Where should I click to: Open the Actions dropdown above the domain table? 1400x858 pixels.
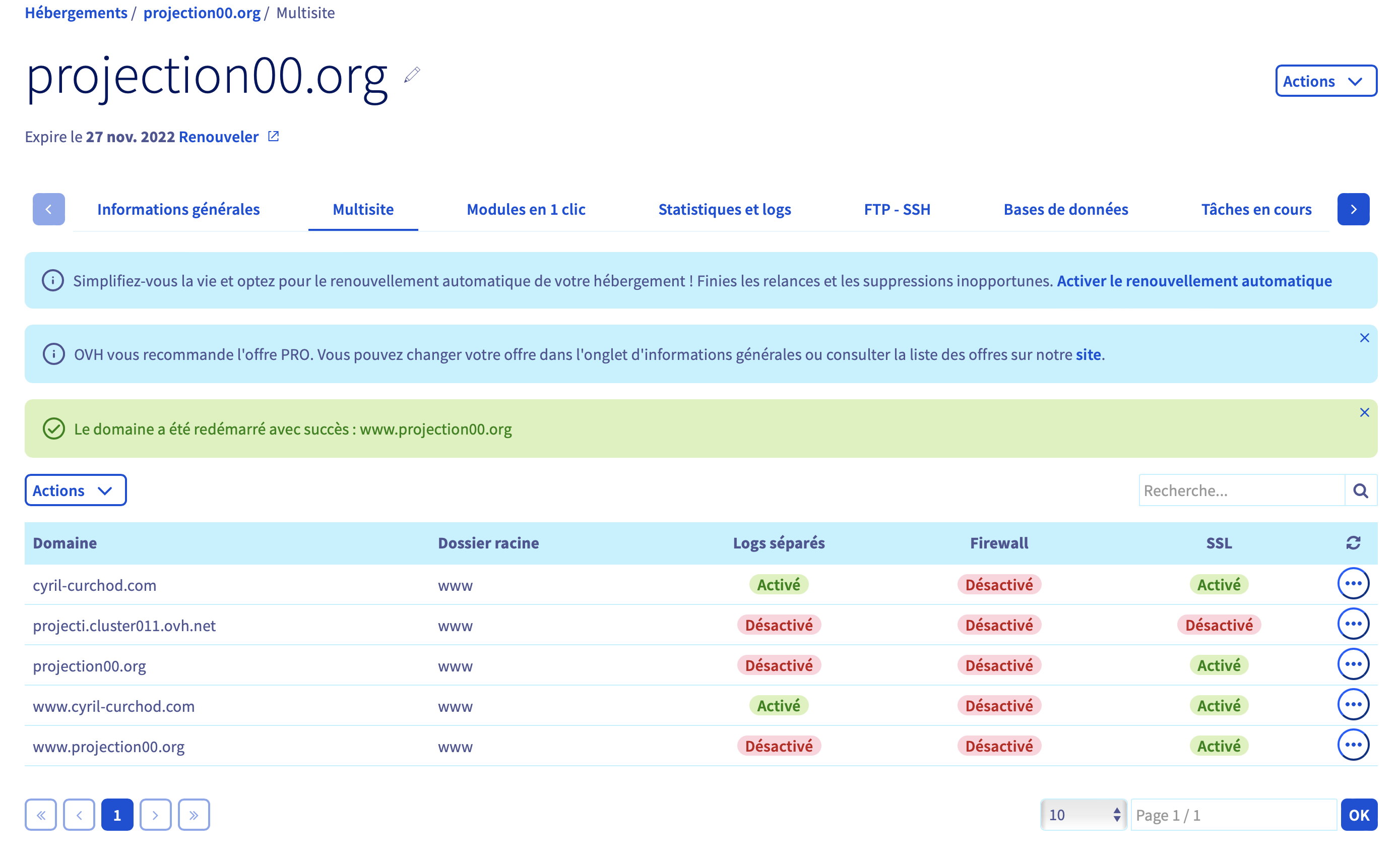point(75,491)
